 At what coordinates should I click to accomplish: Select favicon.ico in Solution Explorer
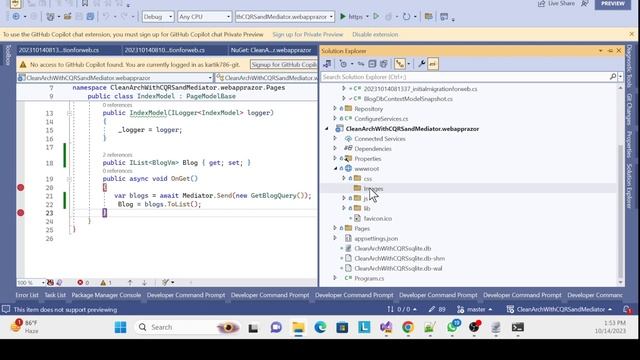coord(378,218)
